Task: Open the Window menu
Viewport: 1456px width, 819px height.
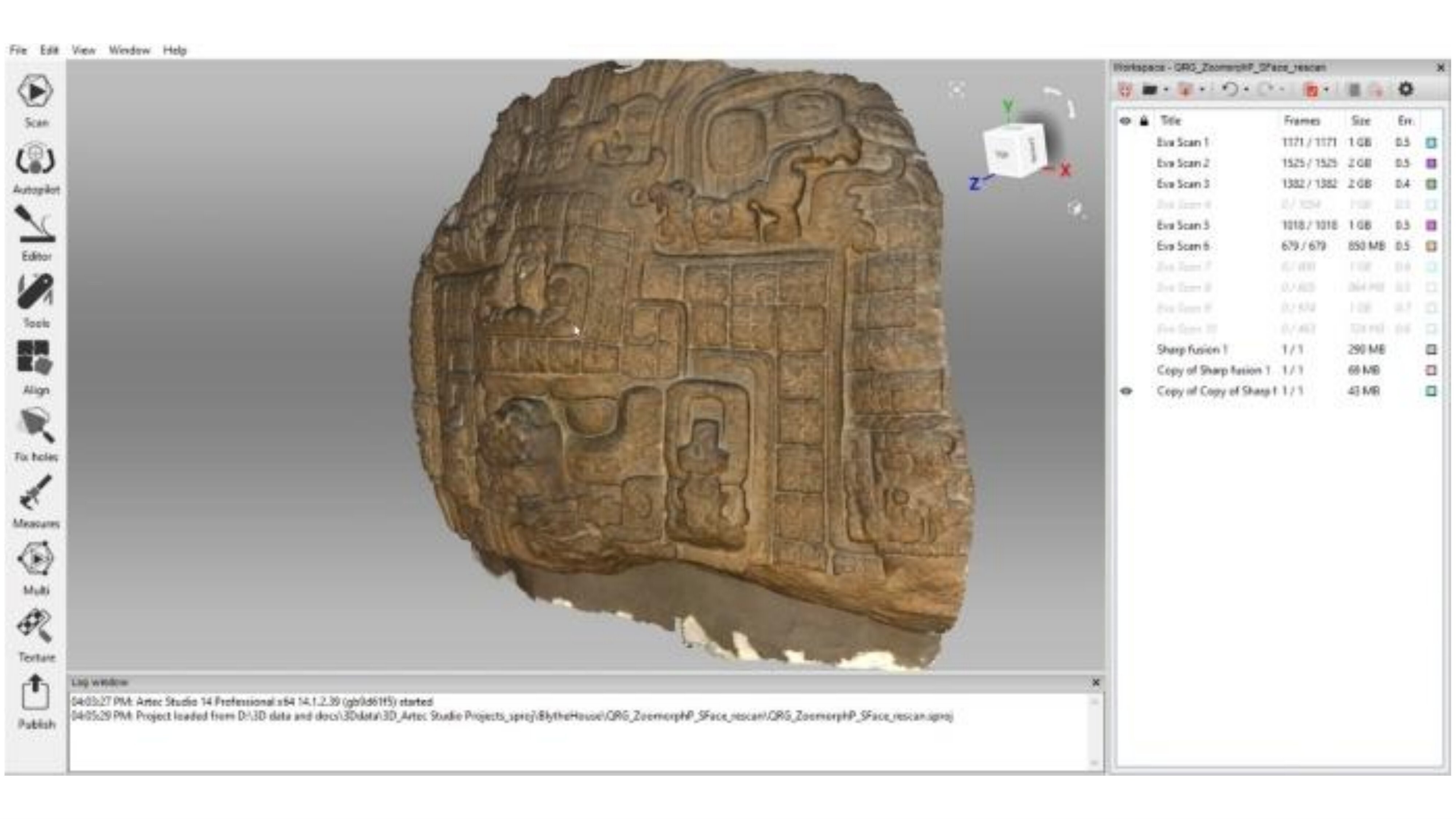Action: tap(130, 50)
